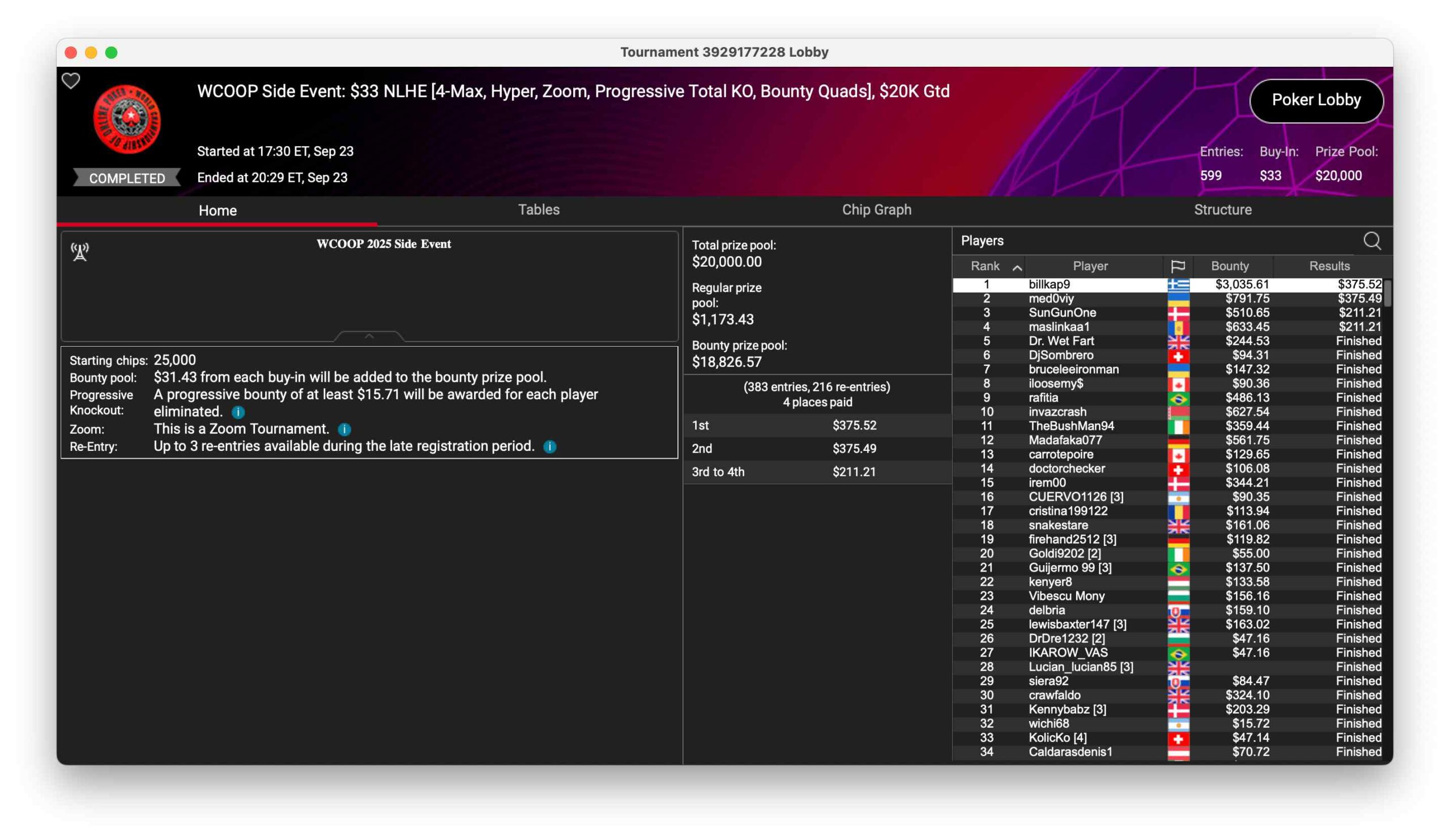Click info icon beside Re-Entry description
The height and width of the screenshot is (840, 1450).
(549, 446)
